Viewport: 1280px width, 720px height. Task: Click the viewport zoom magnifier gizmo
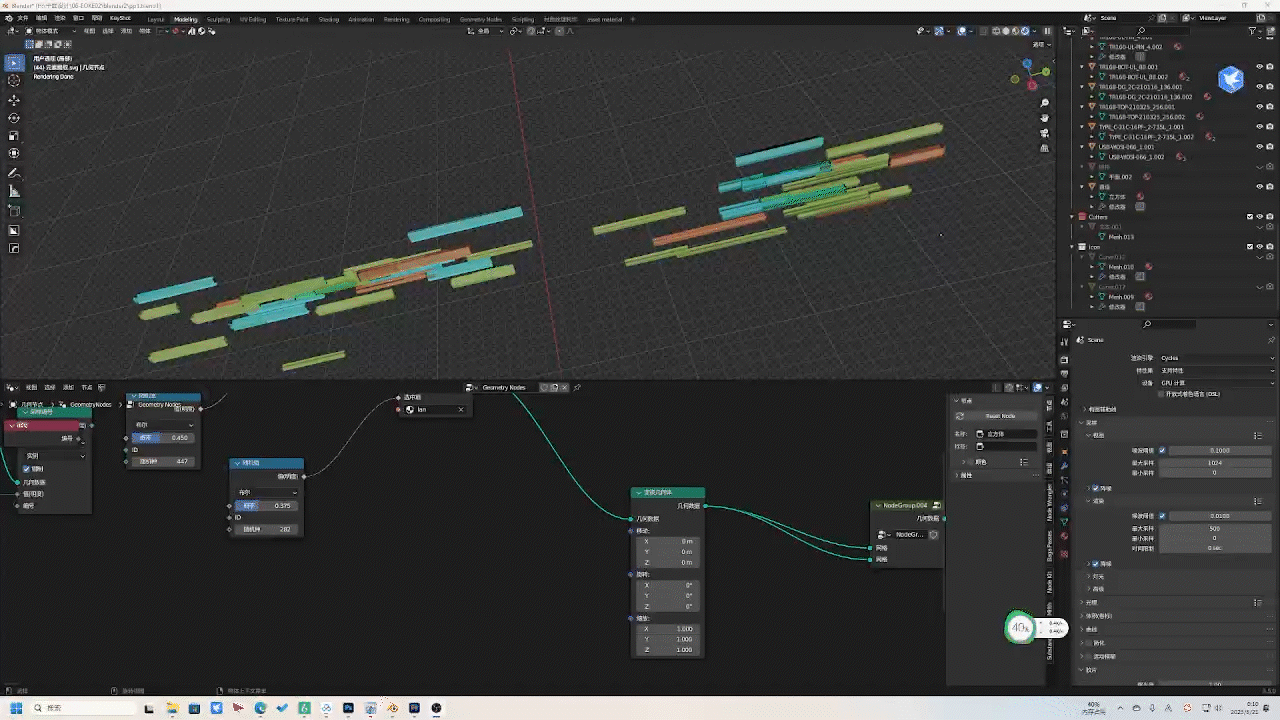point(1045,103)
